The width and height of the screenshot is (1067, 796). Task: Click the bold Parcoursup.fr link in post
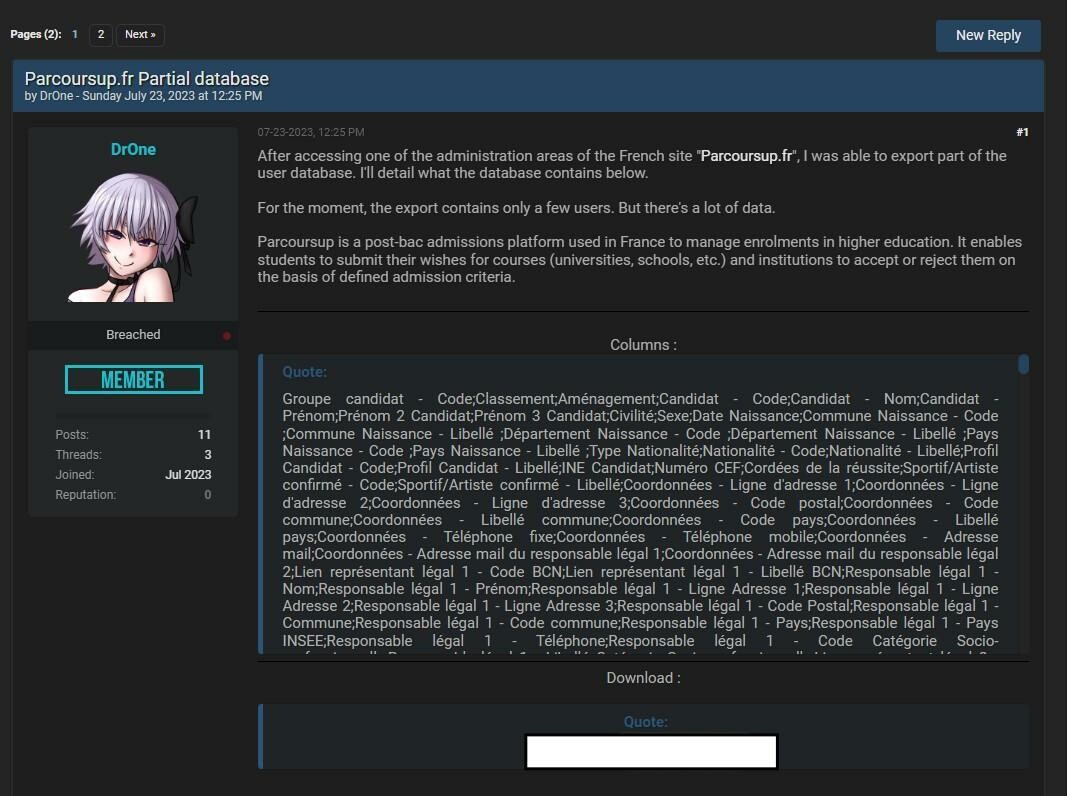tap(746, 156)
